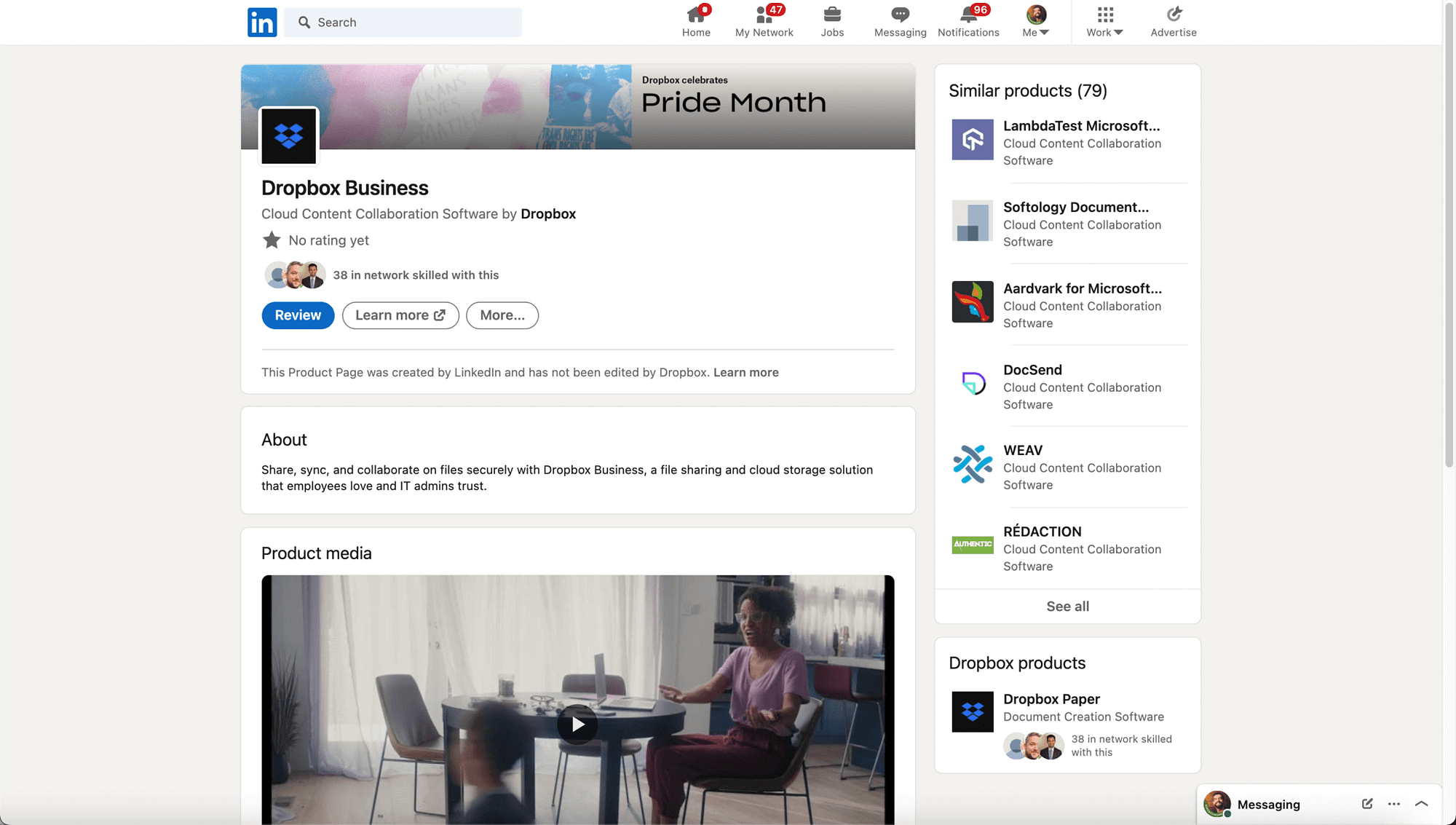Viewport: 1456px width, 825px height.
Task: Open the Notifications bell icon
Action: (x=968, y=16)
